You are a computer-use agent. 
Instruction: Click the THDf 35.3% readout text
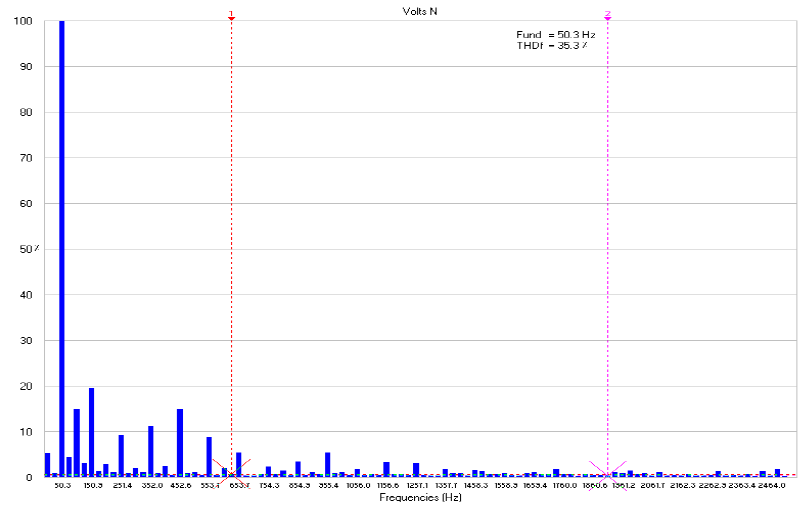[x=551, y=46]
